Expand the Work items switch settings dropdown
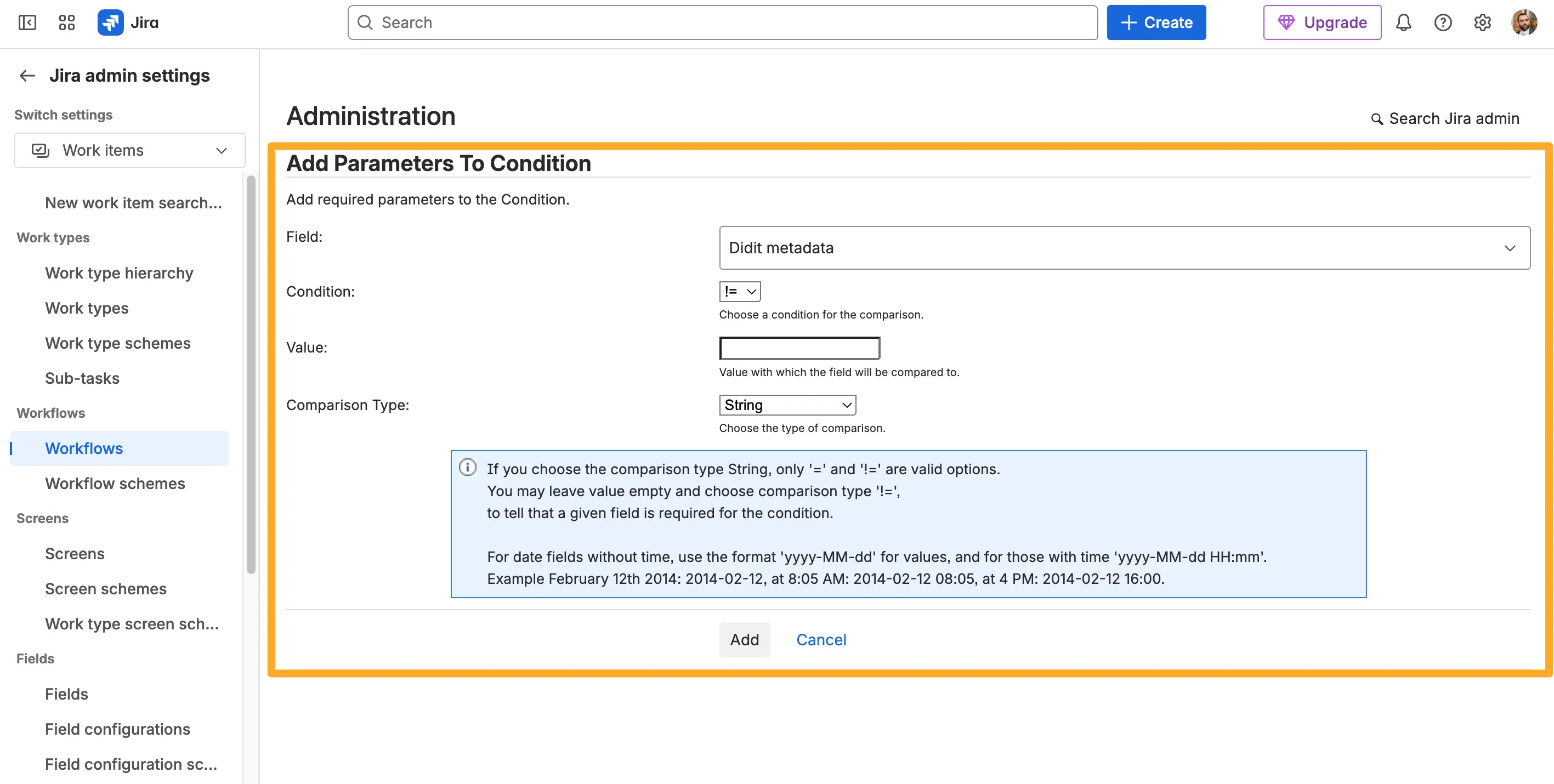This screenshot has width=1554, height=784. pyautogui.click(x=130, y=150)
